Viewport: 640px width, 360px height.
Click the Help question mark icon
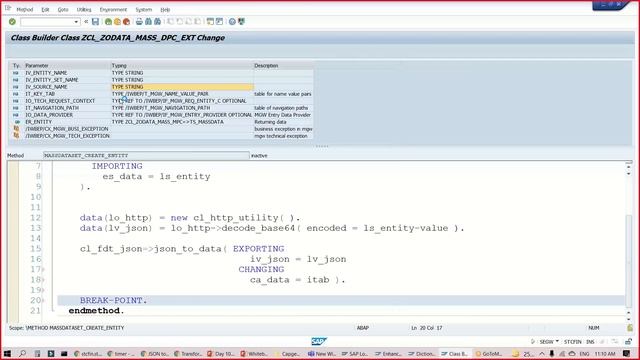[x=232, y=22]
